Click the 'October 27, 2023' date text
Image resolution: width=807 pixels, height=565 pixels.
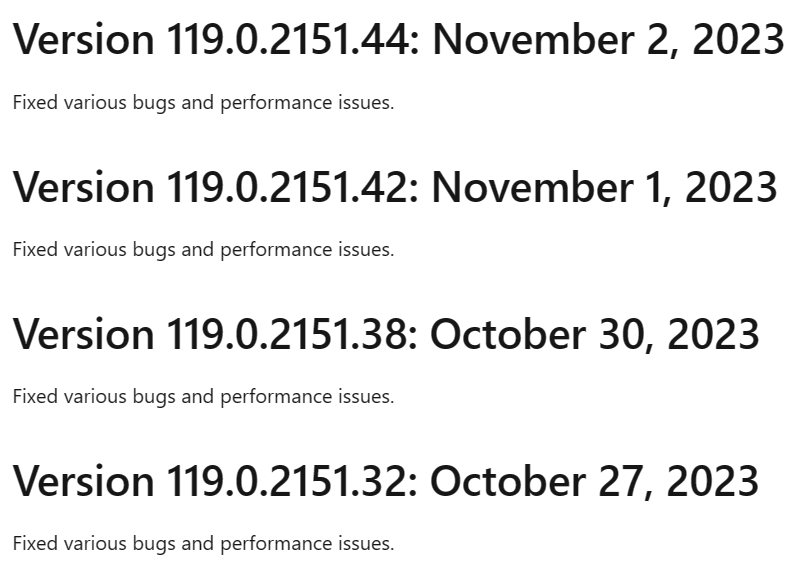[595, 482]
